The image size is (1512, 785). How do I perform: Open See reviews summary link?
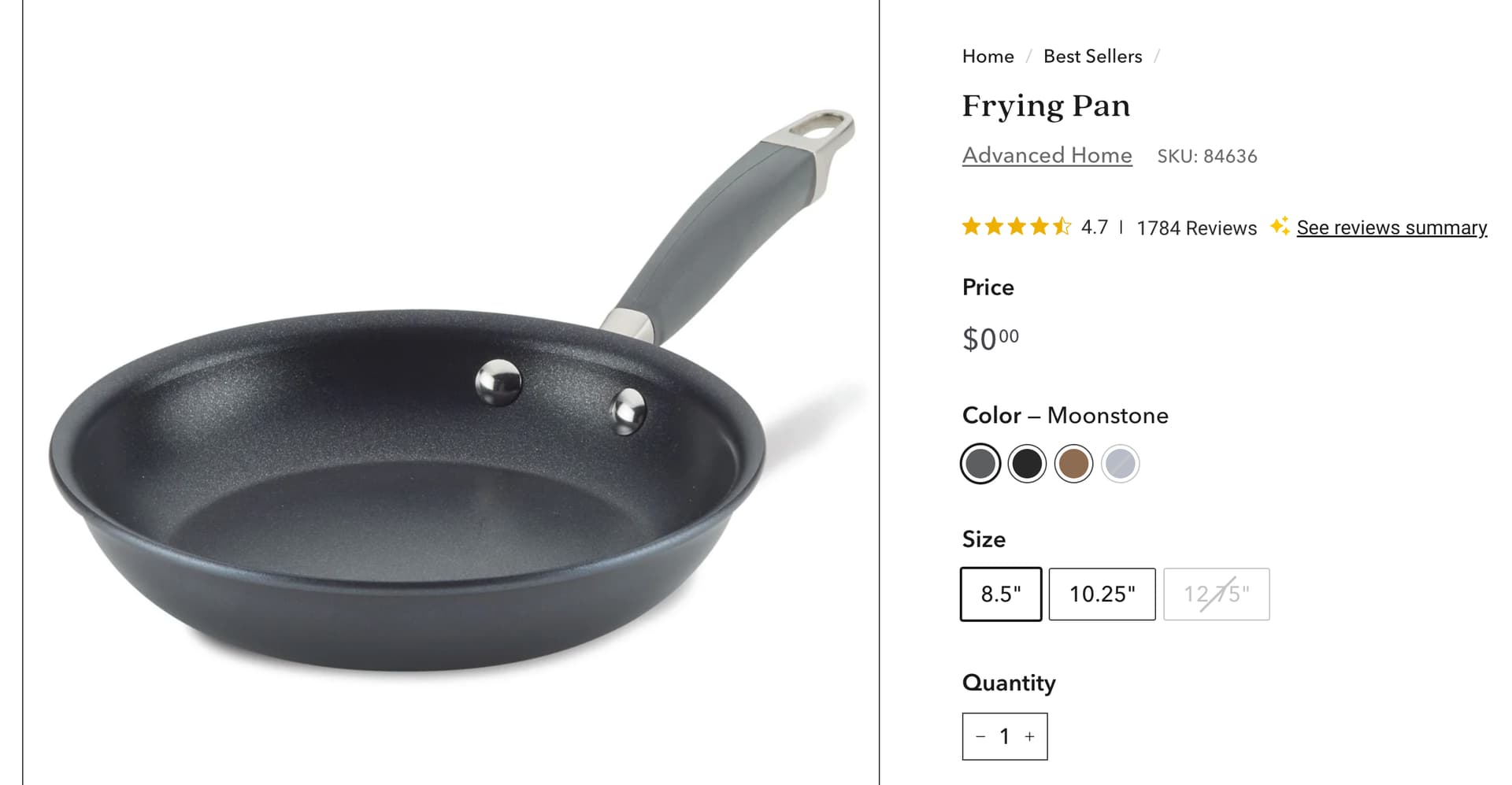tap(1392, 228)
